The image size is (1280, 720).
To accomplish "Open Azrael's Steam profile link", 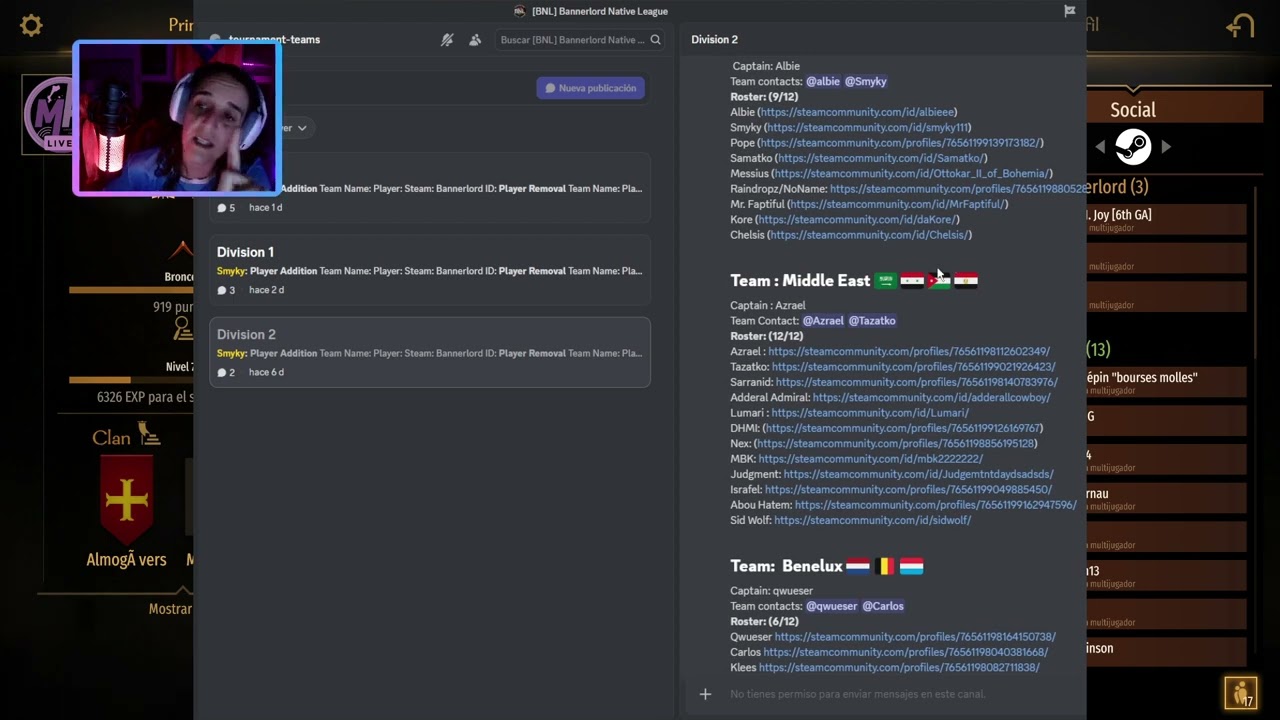I will (x=909, y=351).
